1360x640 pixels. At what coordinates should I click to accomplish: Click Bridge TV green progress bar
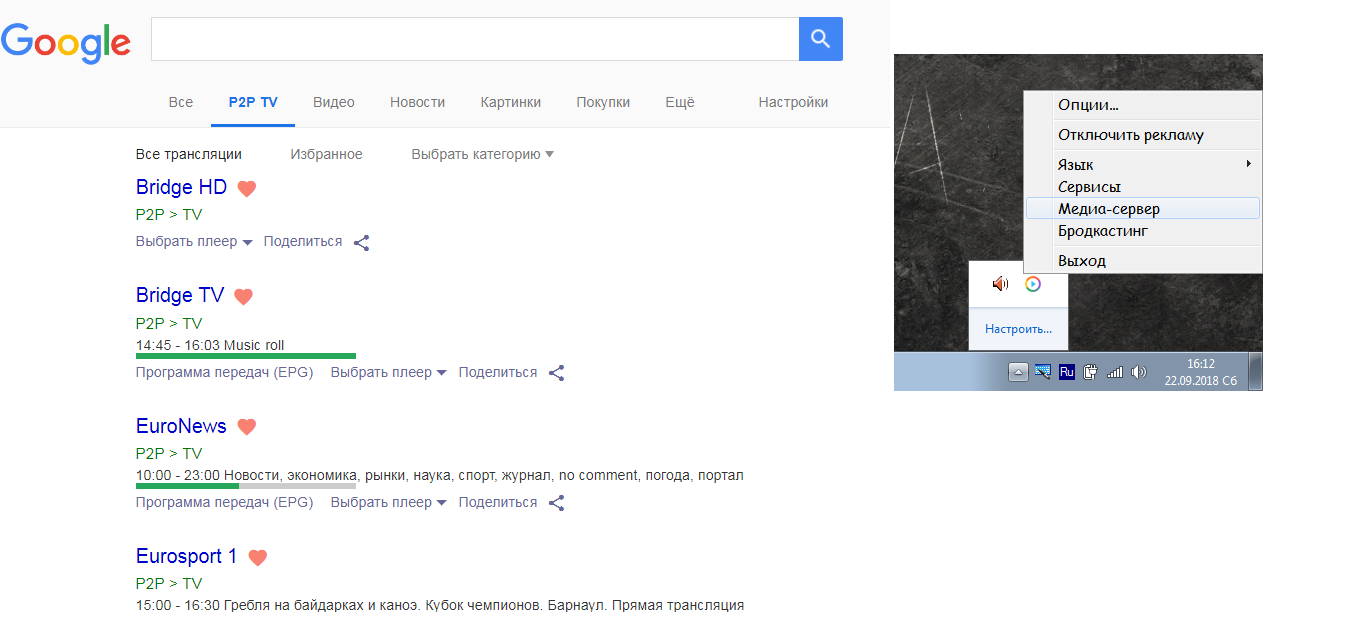246,355
